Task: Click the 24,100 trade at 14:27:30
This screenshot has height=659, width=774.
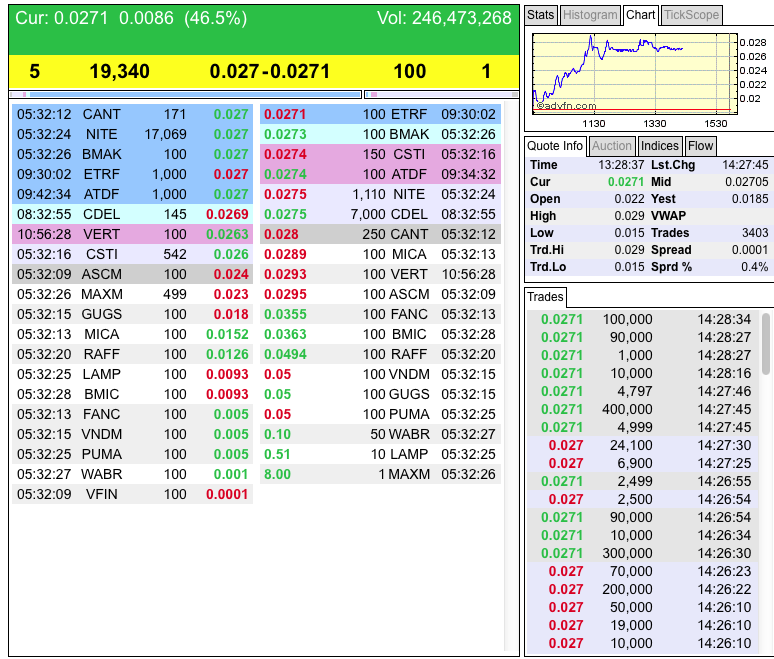Action: pos(643,445)
